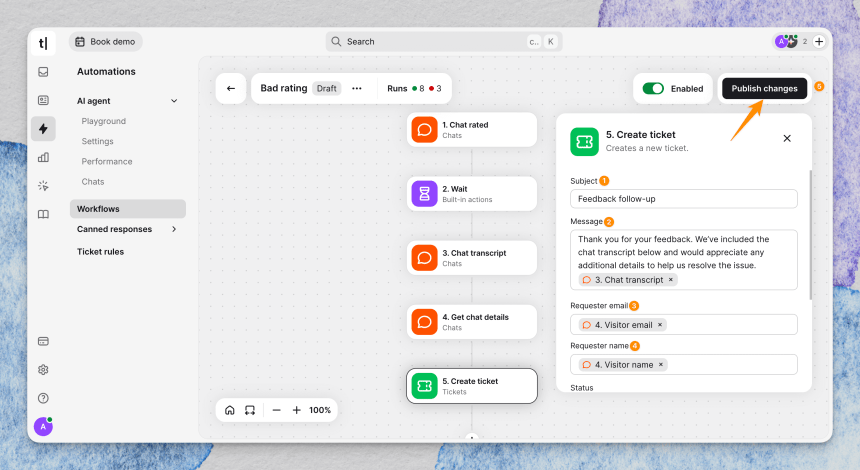Open the contacts card icon in left rail
The width and height of the screenshot is (860, 470).
click(x=43, y=100)
